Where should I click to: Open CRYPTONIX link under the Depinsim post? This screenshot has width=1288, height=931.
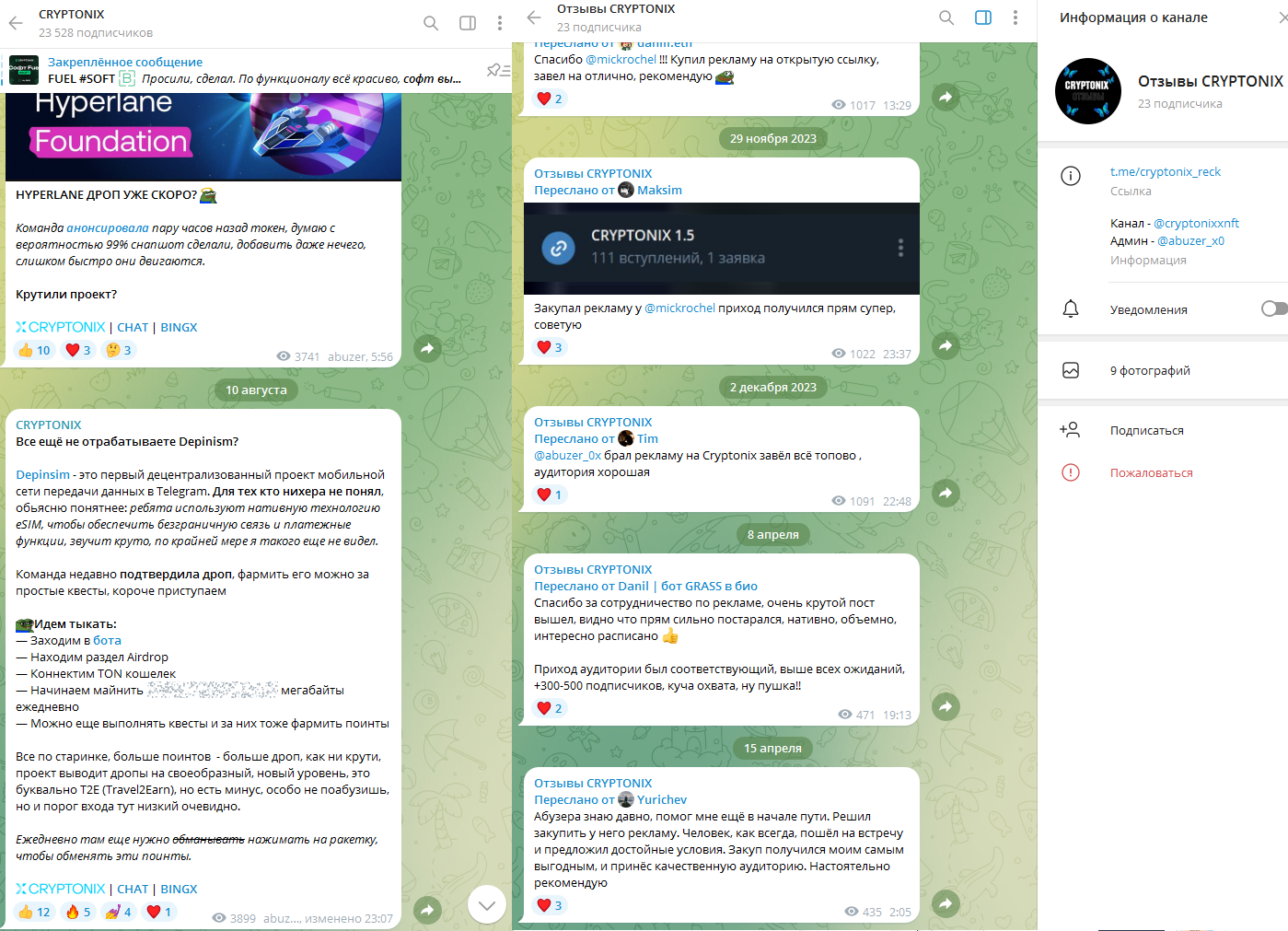click(61, 889)
